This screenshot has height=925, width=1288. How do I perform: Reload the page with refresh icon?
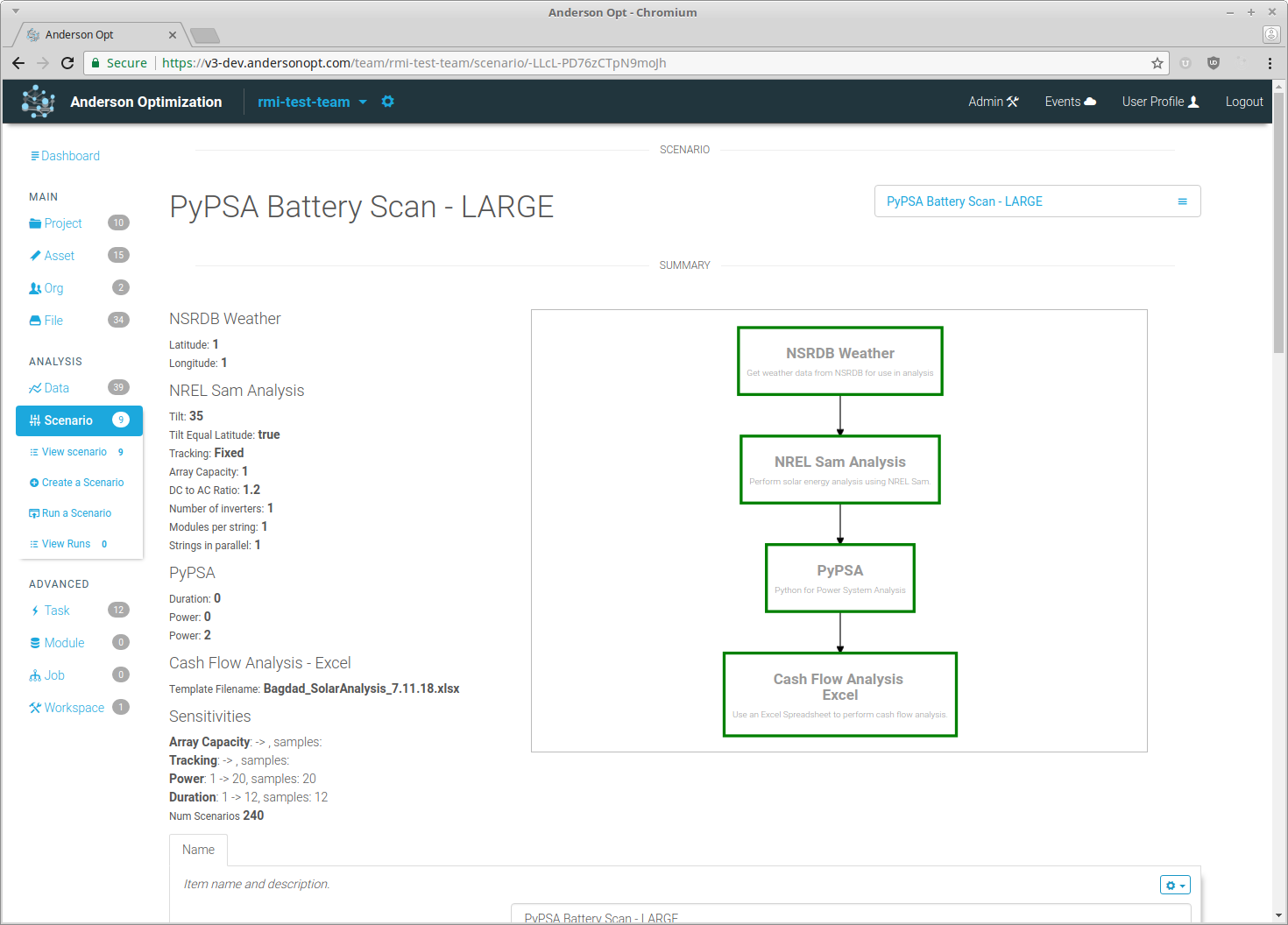[67, 63]
